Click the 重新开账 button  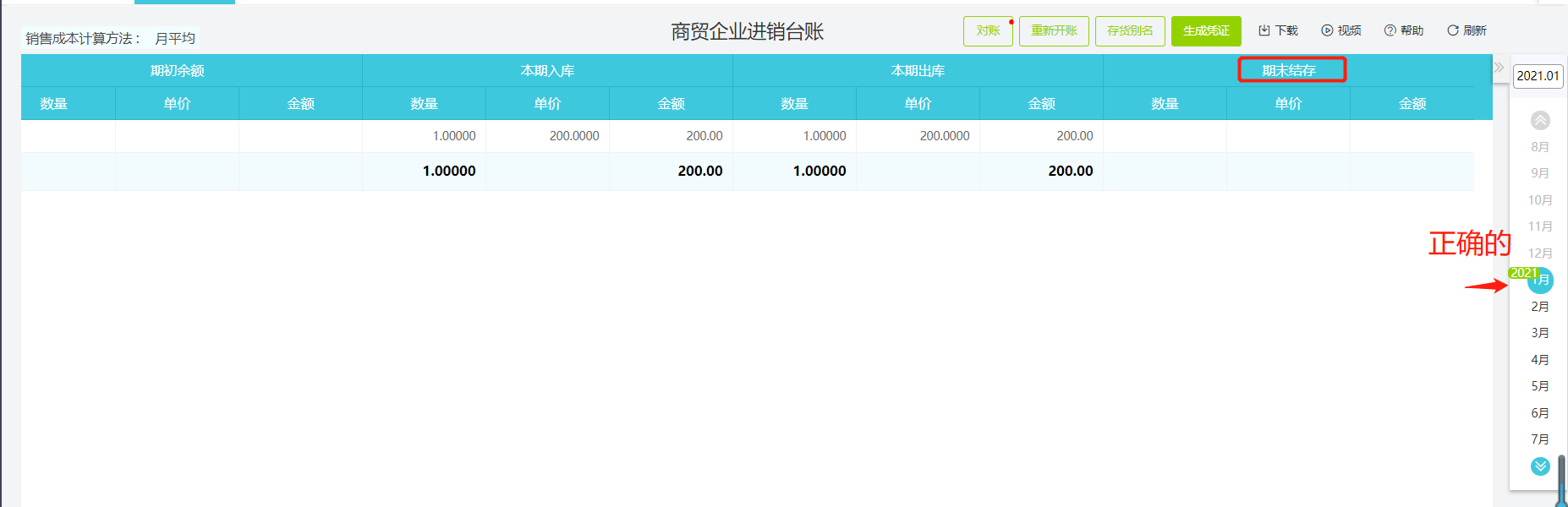point(1054,31)
